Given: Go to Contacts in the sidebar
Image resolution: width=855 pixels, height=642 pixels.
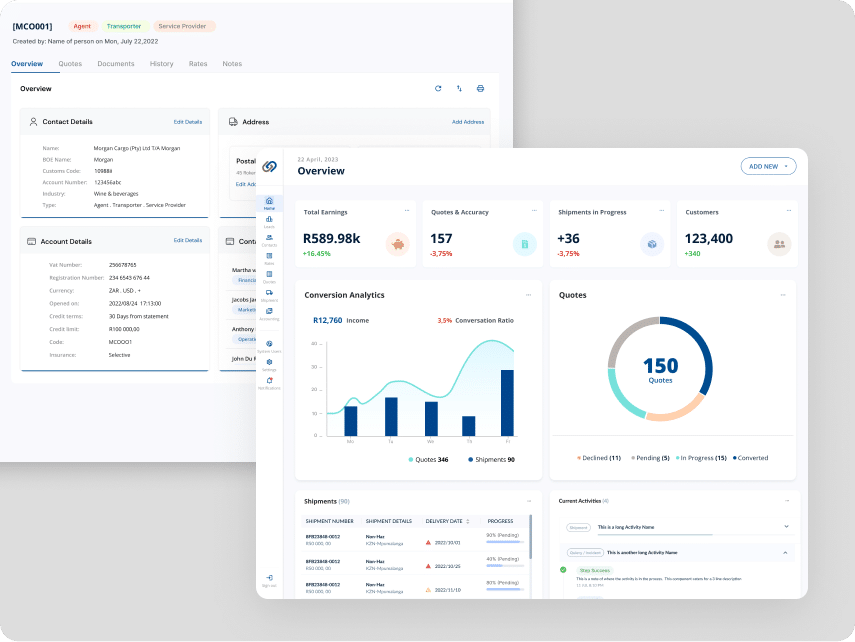Looking at the screenshot, I should tap(269, 238).
